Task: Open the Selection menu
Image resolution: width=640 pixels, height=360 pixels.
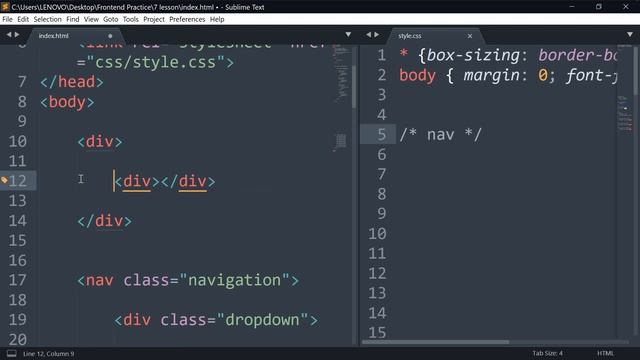Action: coord(47,19)
